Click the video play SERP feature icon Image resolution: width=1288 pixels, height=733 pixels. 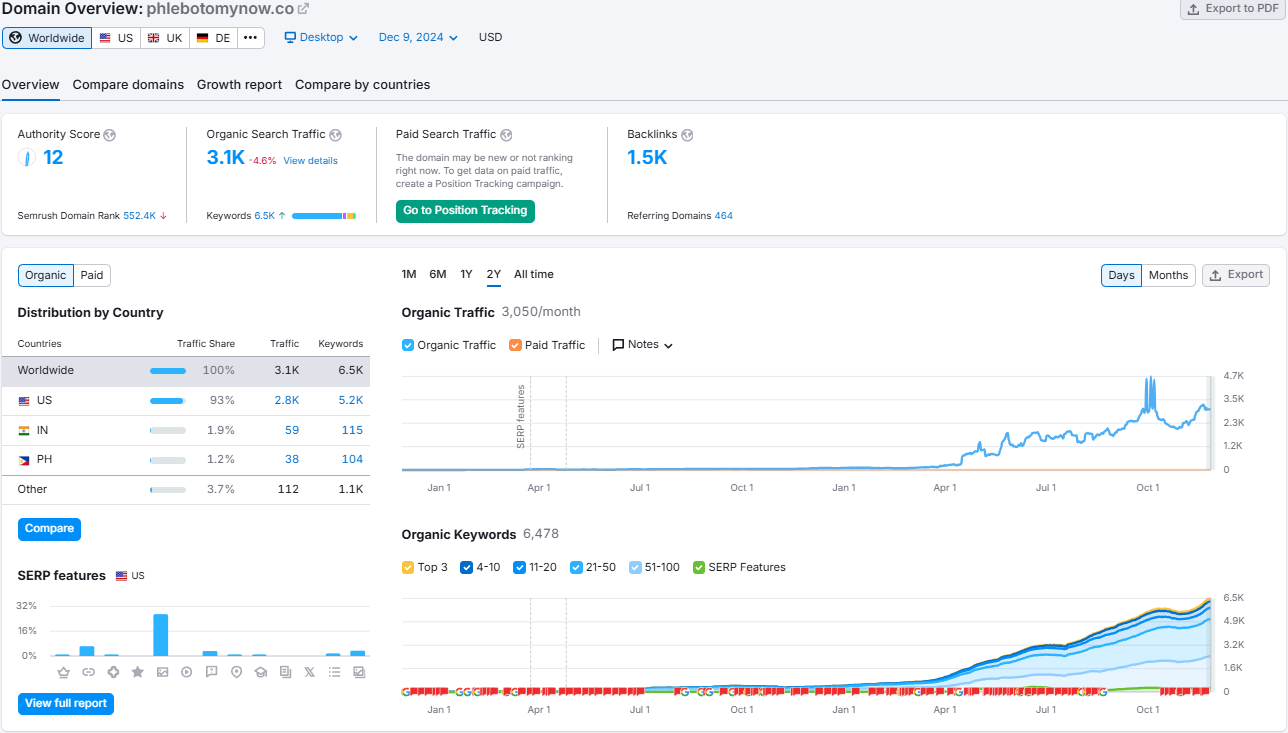(x=187, y=672)
